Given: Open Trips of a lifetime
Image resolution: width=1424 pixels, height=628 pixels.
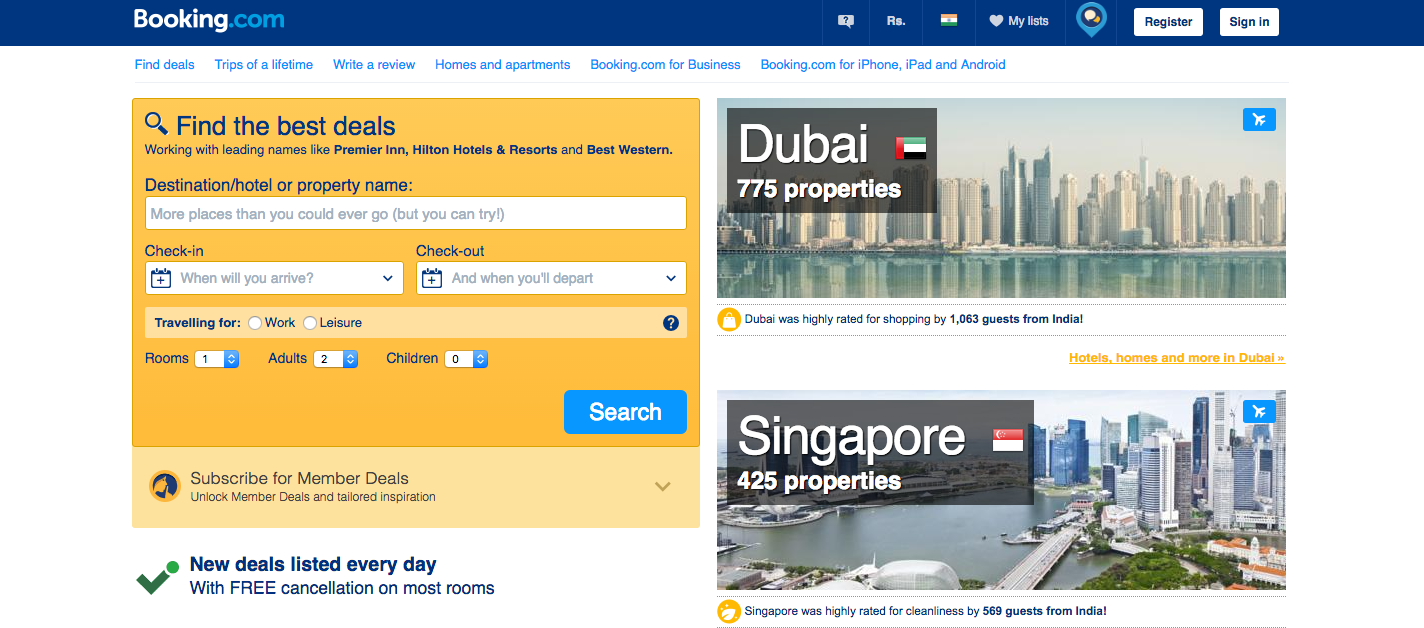Looking at the screenshot, I should [264, 65].
